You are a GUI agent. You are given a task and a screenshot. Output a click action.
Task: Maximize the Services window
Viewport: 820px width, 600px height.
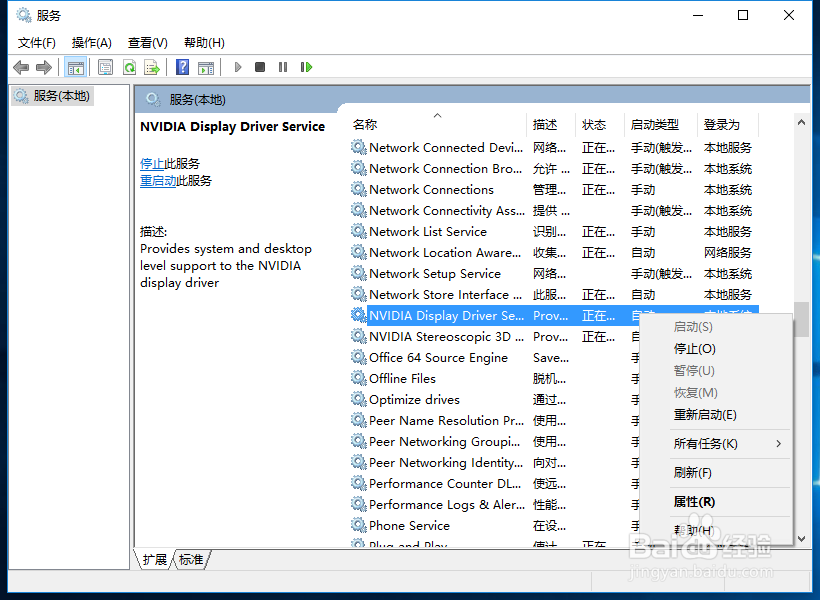click(x=743, y=15)
